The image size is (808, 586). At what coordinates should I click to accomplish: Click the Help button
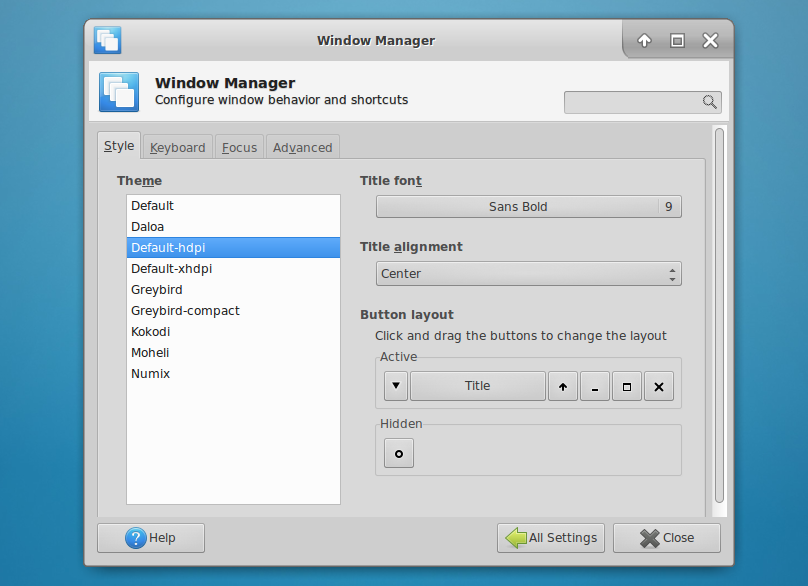[x=150, y=537]
